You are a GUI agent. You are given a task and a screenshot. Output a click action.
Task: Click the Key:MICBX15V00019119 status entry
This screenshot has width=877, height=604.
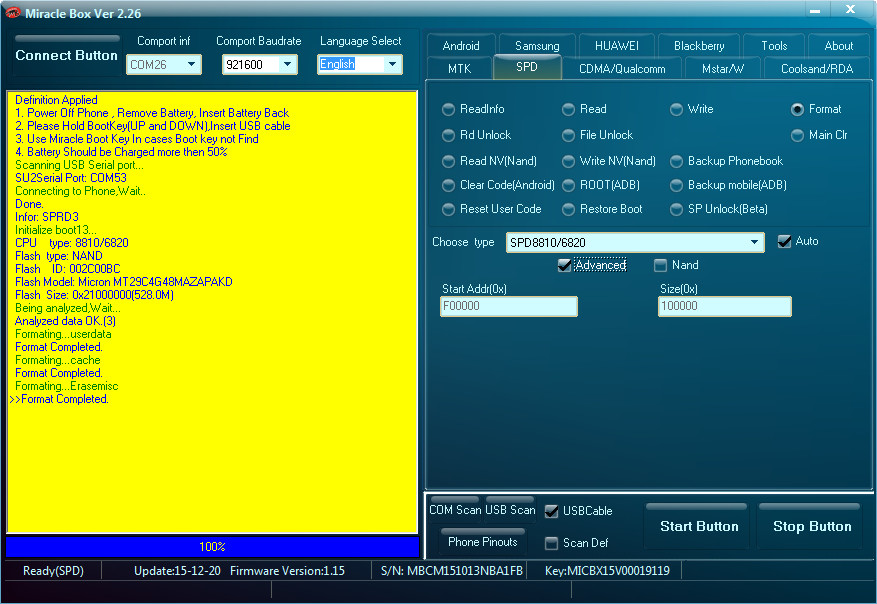[607, 571]
